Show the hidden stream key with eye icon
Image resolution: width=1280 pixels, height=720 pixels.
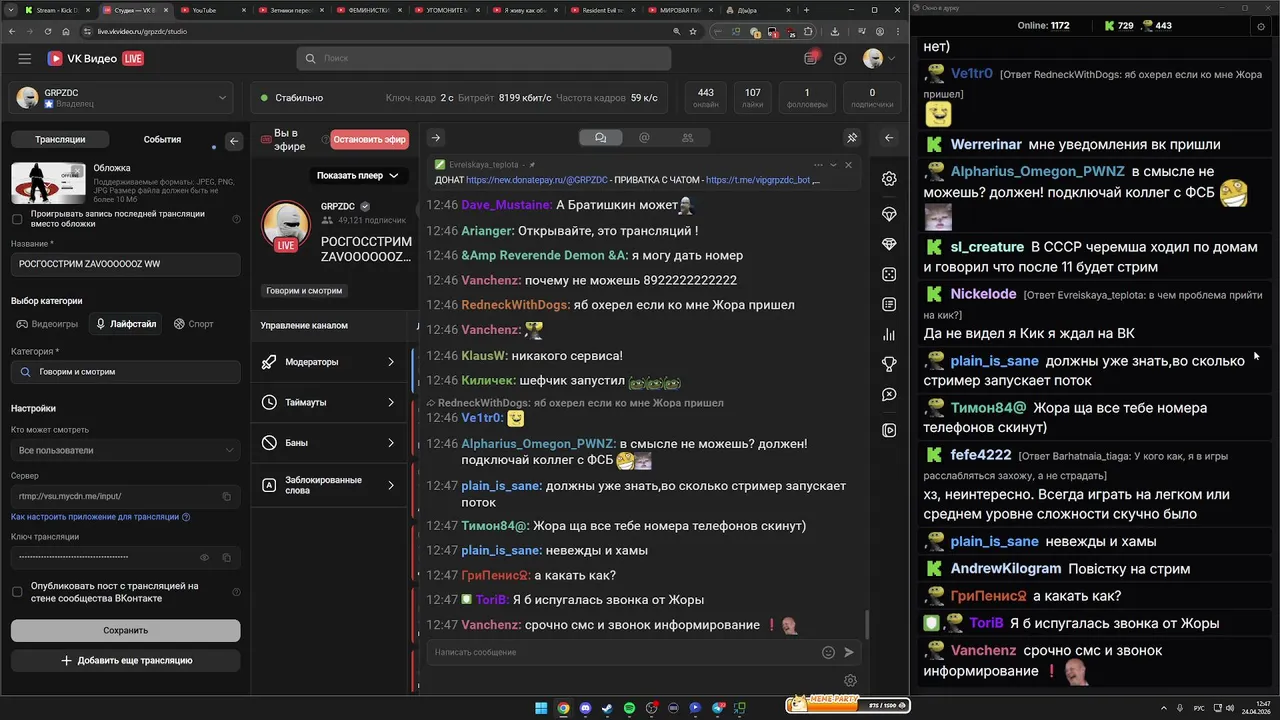204,557
